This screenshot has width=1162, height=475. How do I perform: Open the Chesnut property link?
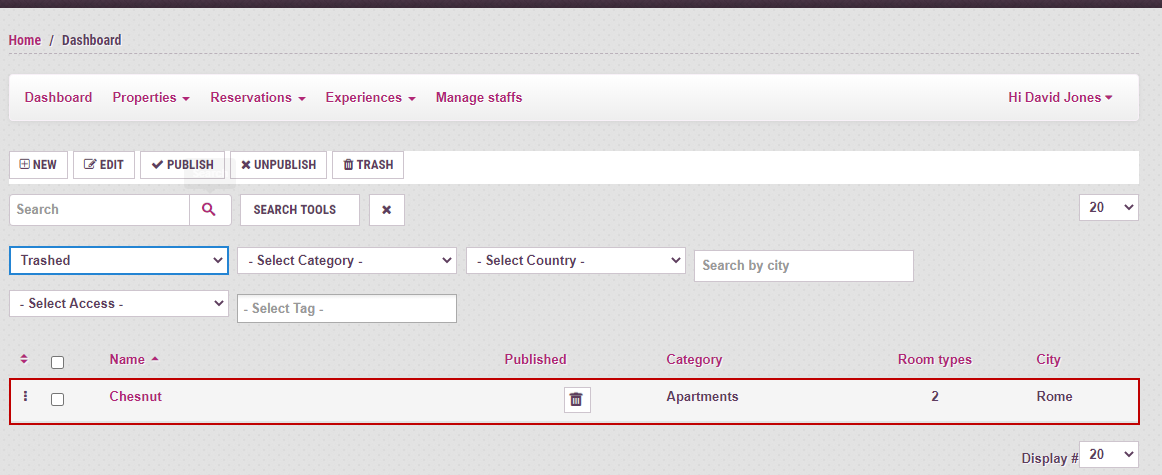tap(135, 397)
